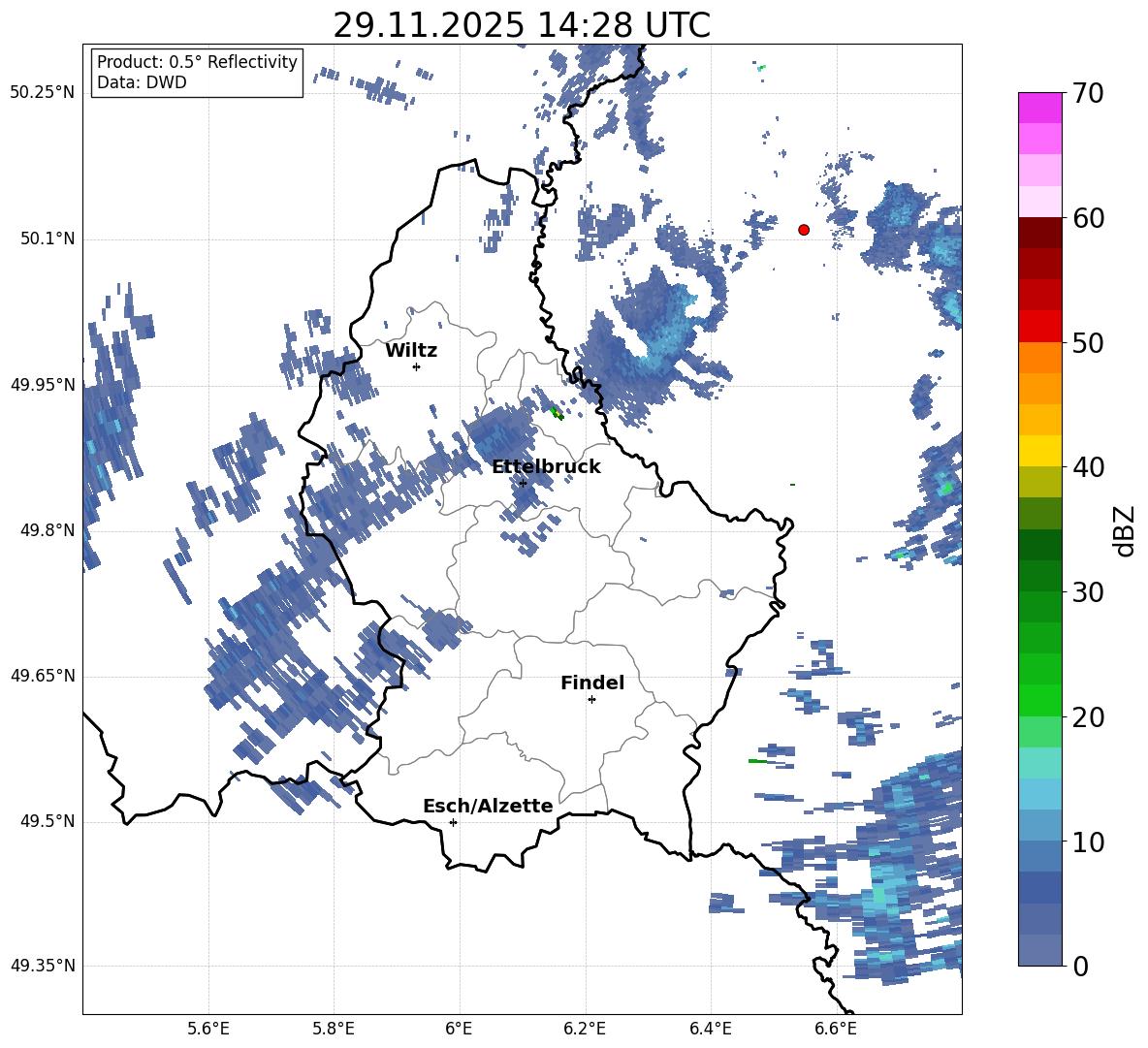Pick the orange colorbar segment below 50

click(x=1039, y=357)
